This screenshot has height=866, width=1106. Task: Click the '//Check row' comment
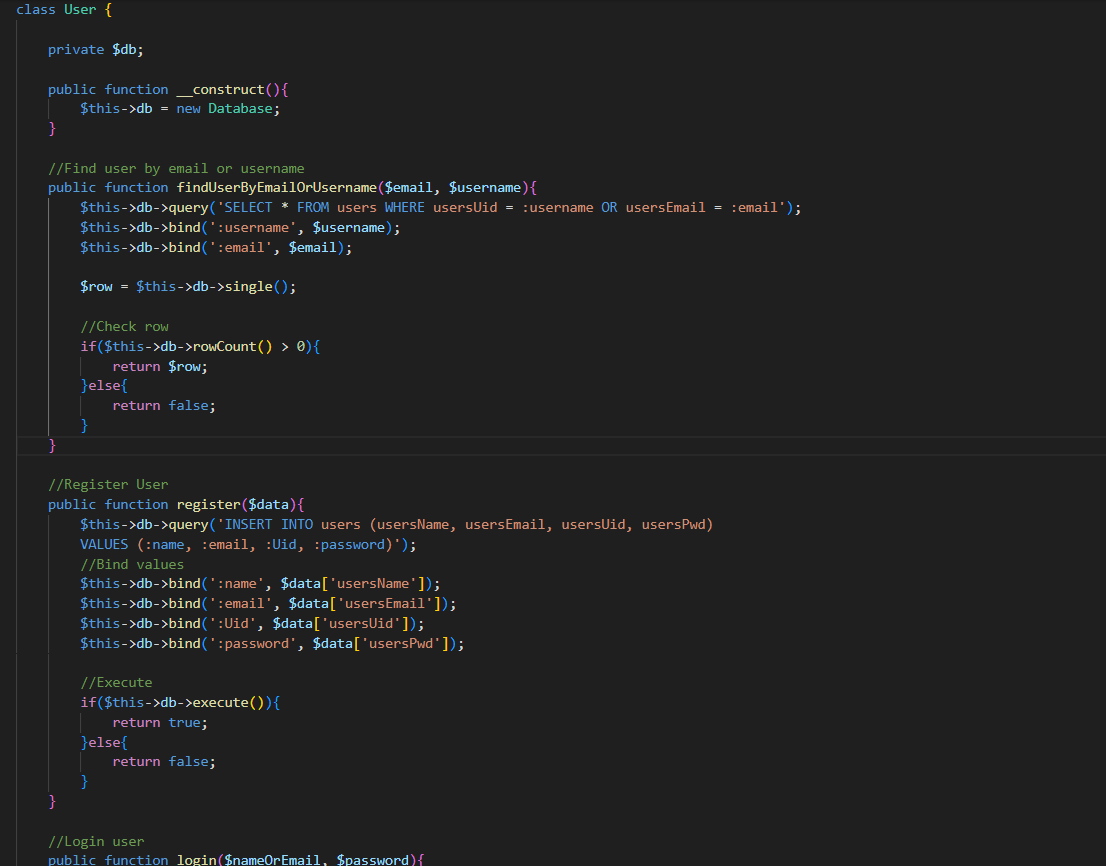pyautogui.click(x=124, y=327)
